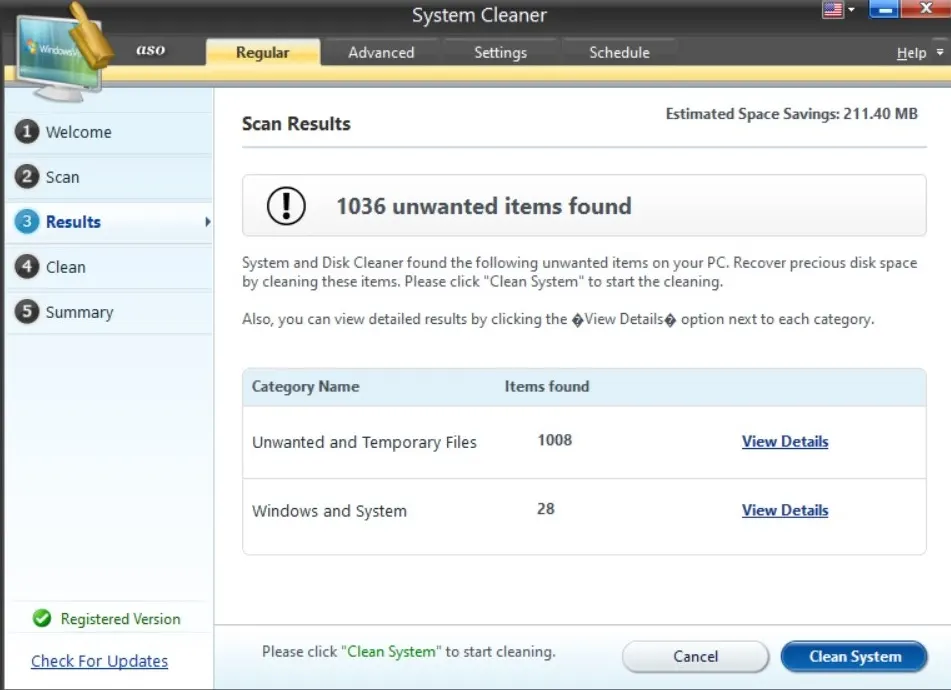The width and height of the screenshot is (951, 690).
Task: Switch to the Advanced tab
Action: click(381, 53)
